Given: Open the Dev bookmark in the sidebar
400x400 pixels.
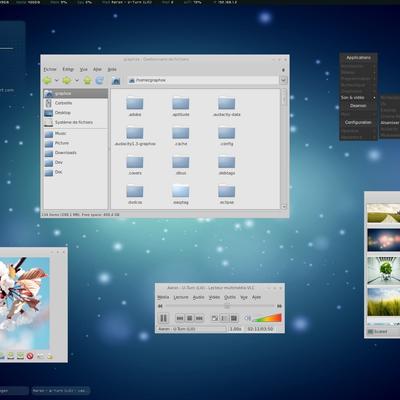Looking at the screenshot, I should pyautogui.click(x=76, y=162).
